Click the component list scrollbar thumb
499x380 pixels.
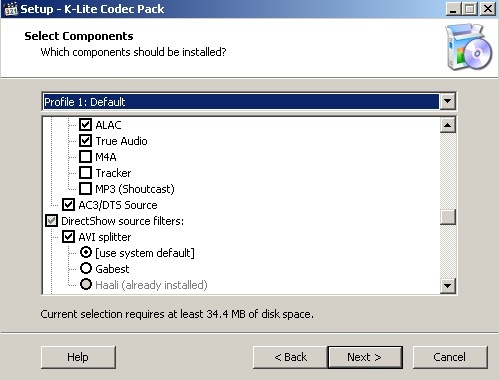pyautogui.click(x=448, y=217)
